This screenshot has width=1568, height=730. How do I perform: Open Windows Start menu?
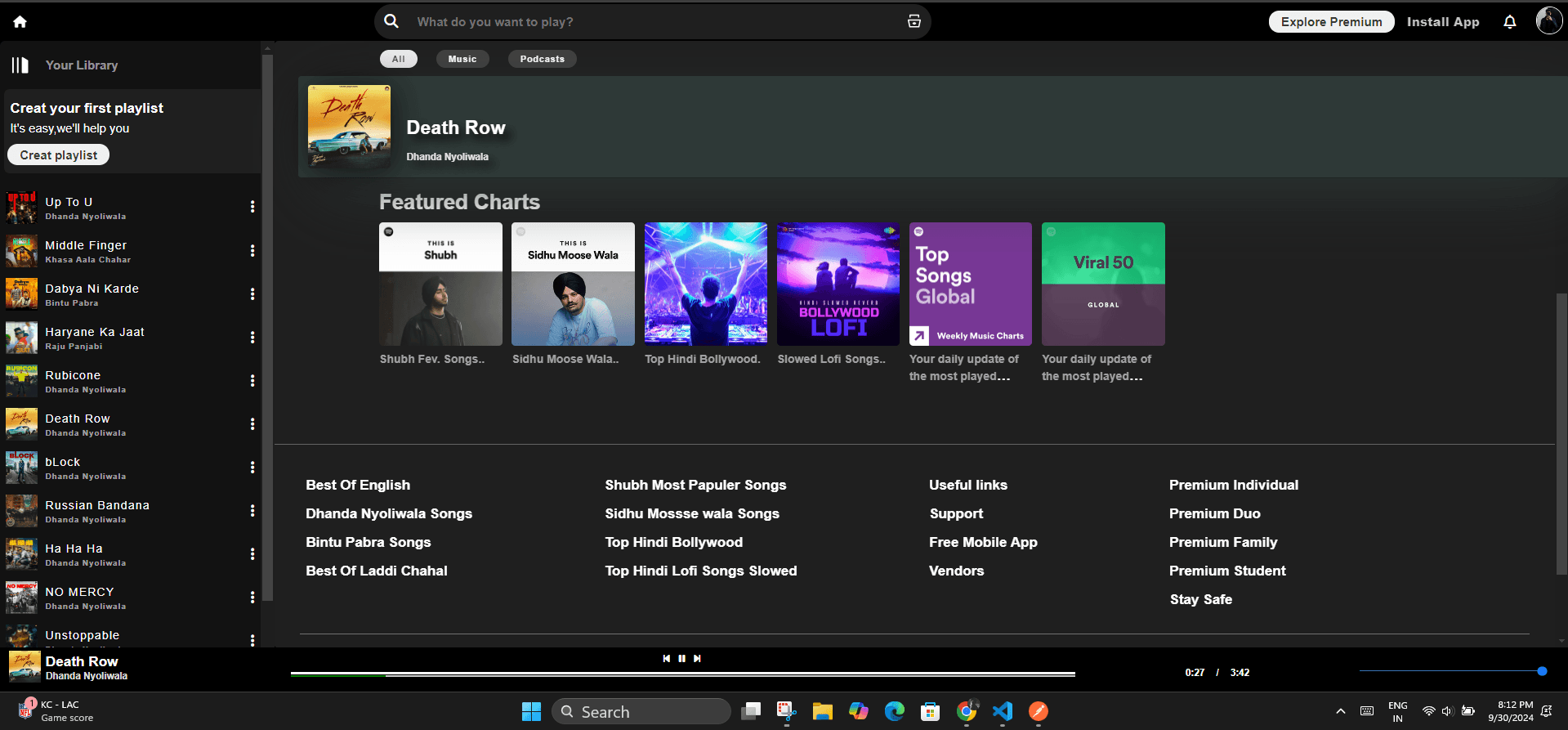tap(531, 711)
